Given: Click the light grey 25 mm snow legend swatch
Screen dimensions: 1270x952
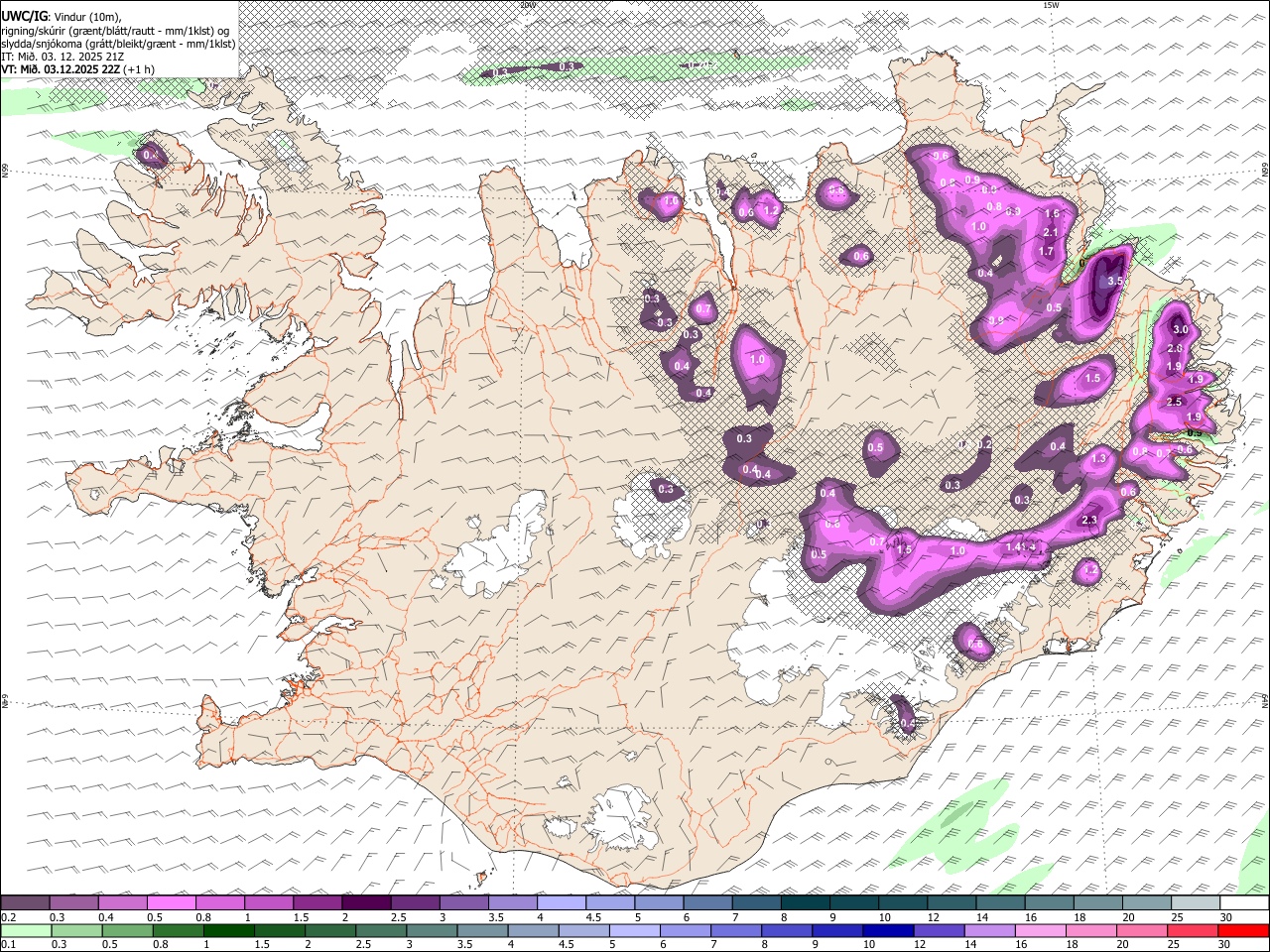Looking at the screenshot, I should (1195, 903).
